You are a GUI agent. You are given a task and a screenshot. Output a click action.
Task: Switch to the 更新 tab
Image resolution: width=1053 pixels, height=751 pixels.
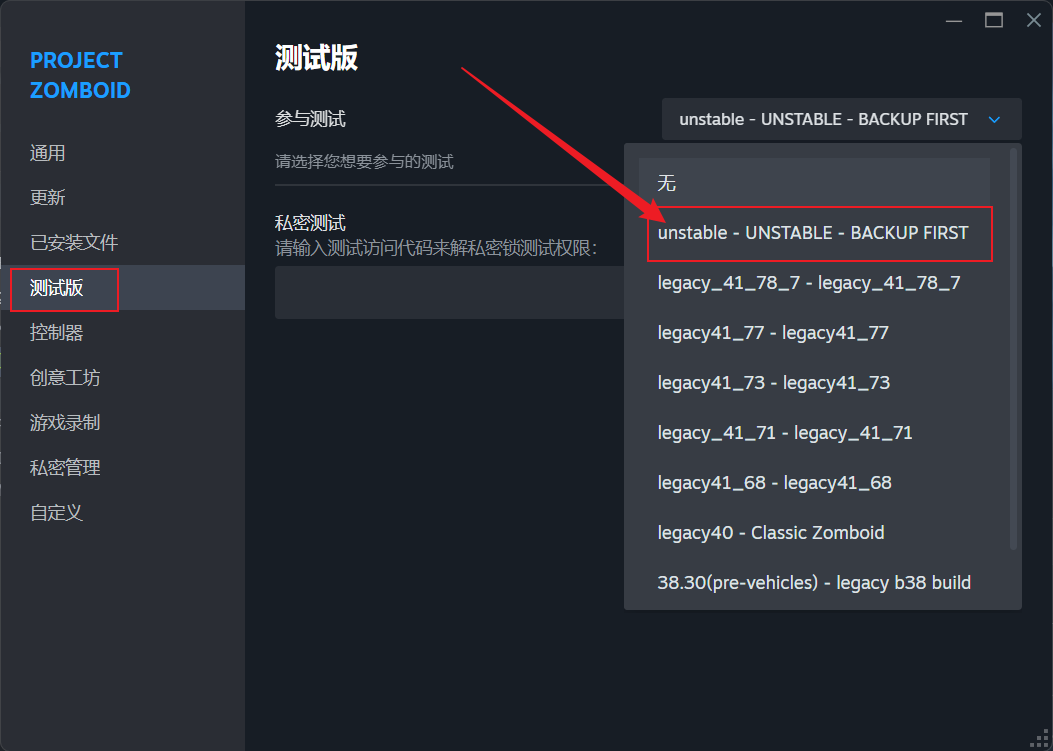(x=48, y=198)
